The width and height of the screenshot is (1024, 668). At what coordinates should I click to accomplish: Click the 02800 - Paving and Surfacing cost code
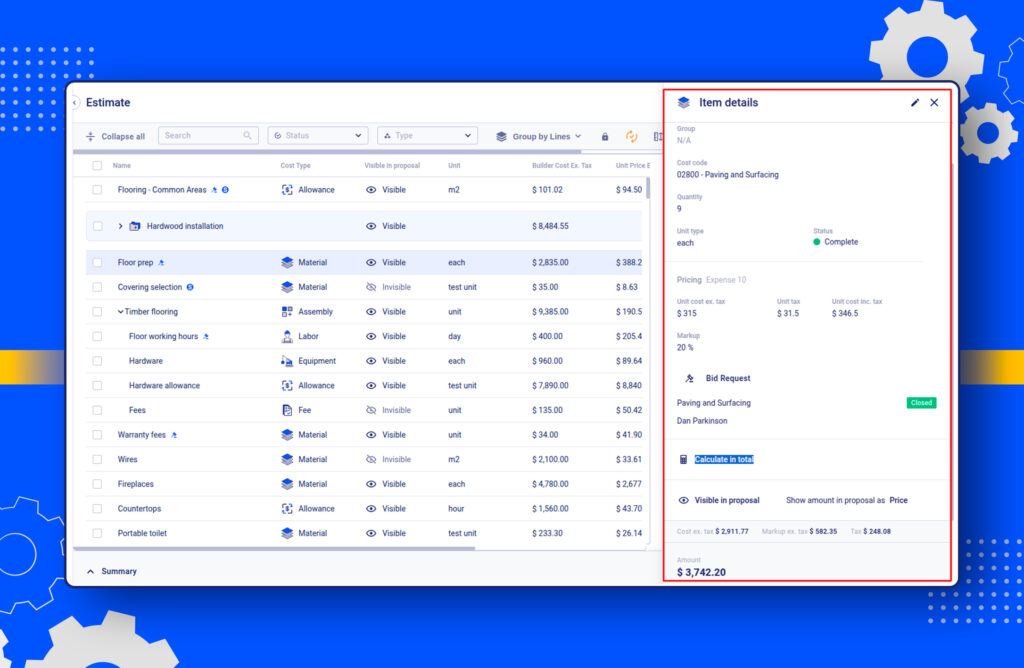pos(728,174)
